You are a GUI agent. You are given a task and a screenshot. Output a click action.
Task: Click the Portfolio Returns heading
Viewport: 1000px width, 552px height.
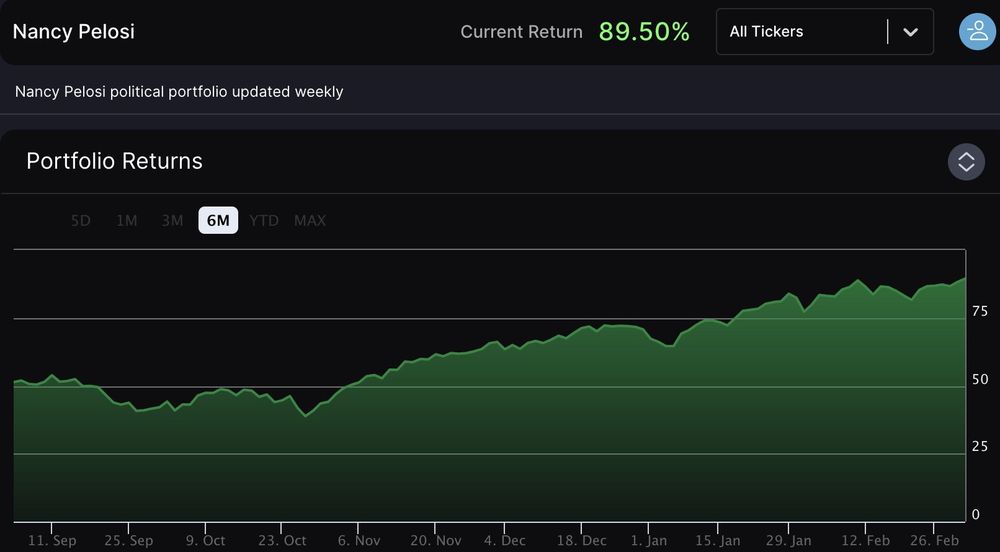click(114, 161)
